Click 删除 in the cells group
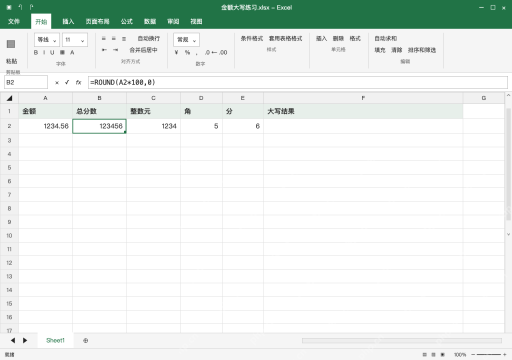 pos(338,39)
